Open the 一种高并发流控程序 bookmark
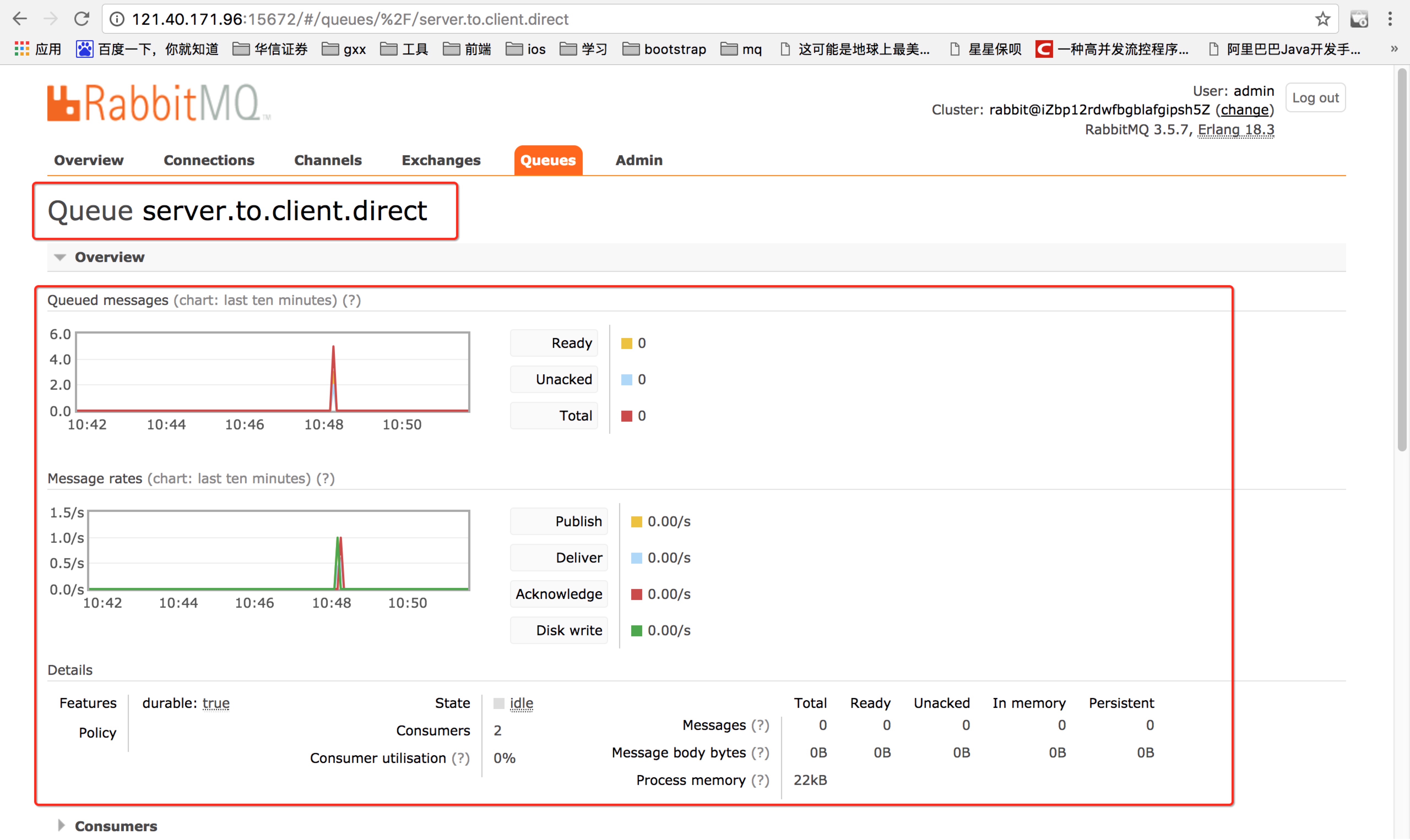The height and width of the screenshot is (840, 1410). 1112,49
